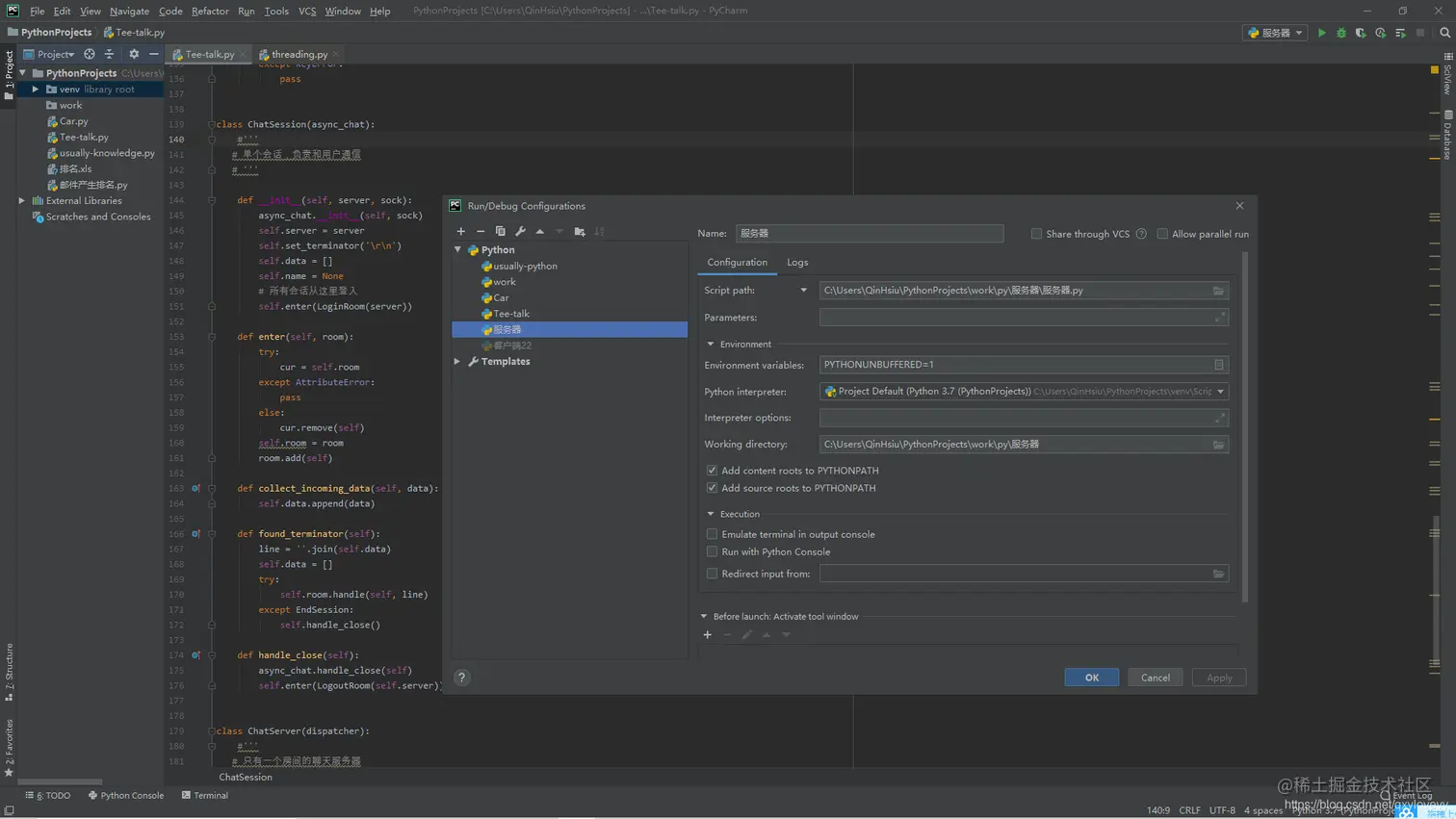The image size is (1456, 819).
Task: Enable Allow parallel run checkbox
Action: [1162, 234]
